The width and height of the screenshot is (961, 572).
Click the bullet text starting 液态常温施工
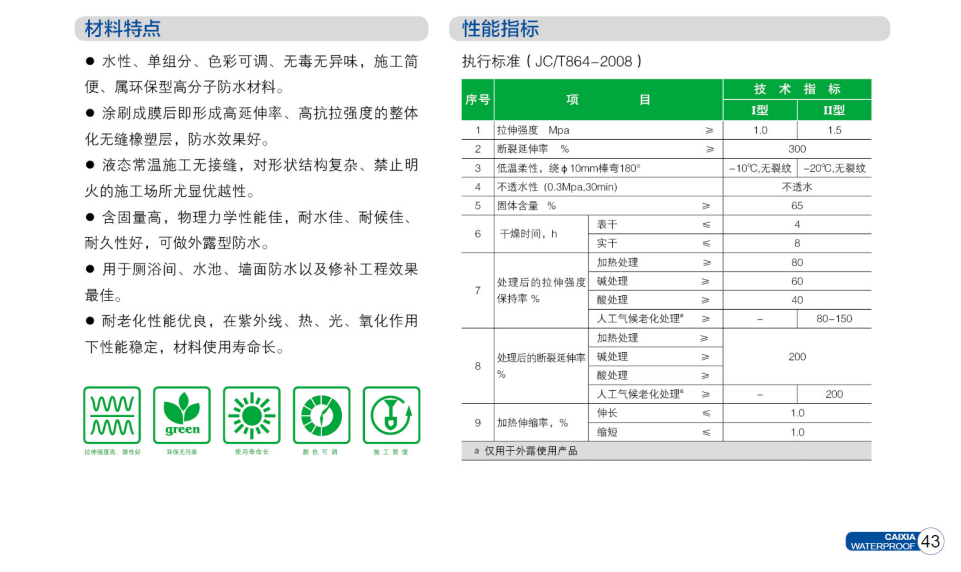[x=252, y=178]
